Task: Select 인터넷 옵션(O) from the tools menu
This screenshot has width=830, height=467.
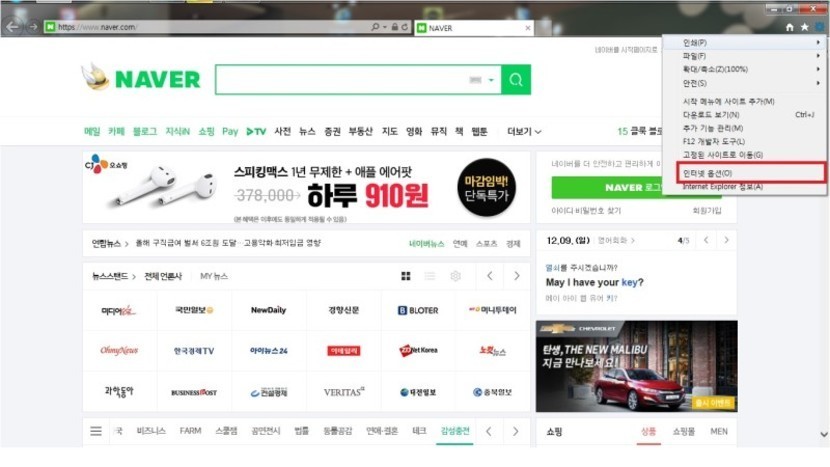Action: tap(707, 173)
